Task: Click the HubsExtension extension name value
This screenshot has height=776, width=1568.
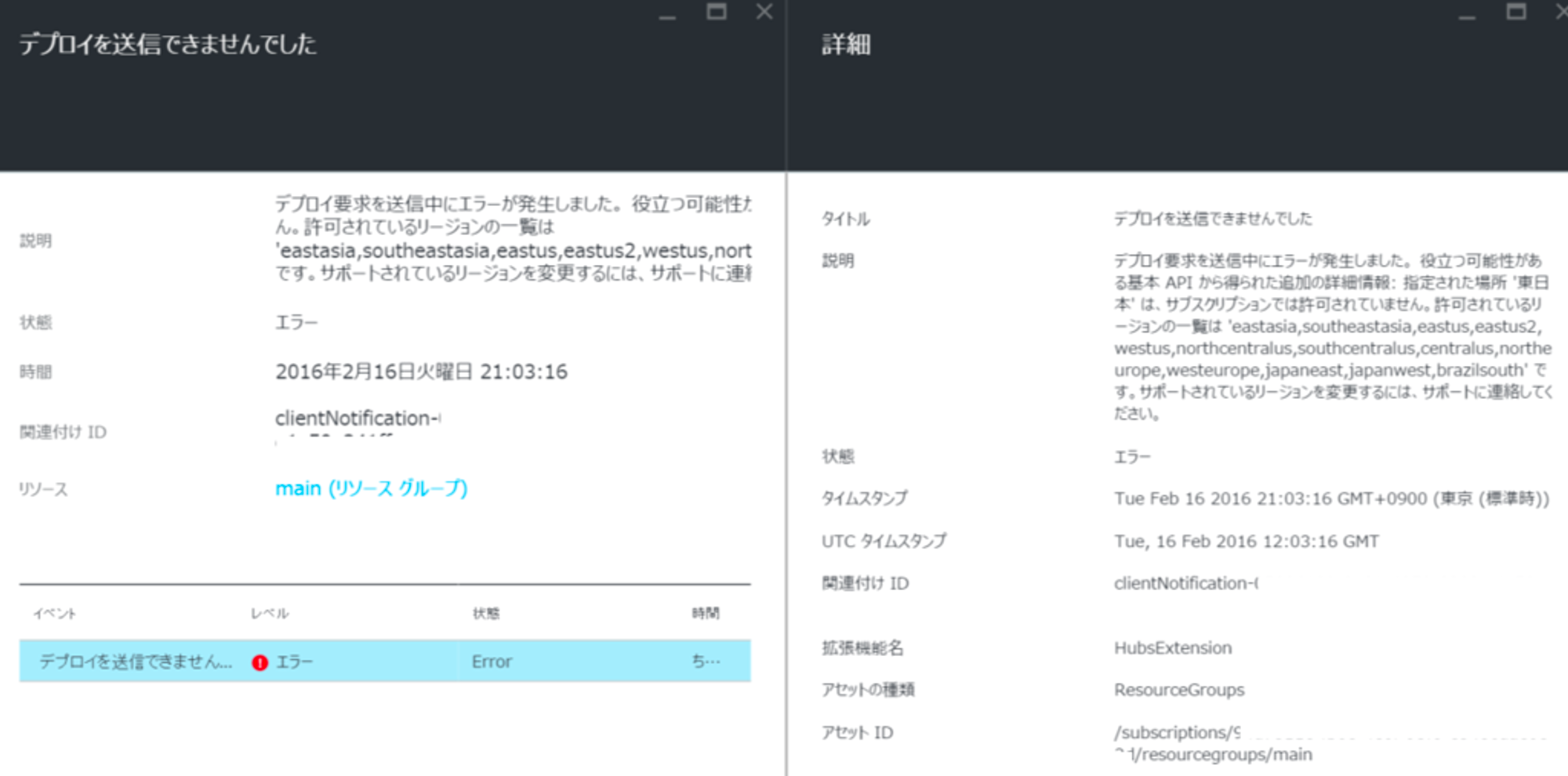Action: point(1173,647)
